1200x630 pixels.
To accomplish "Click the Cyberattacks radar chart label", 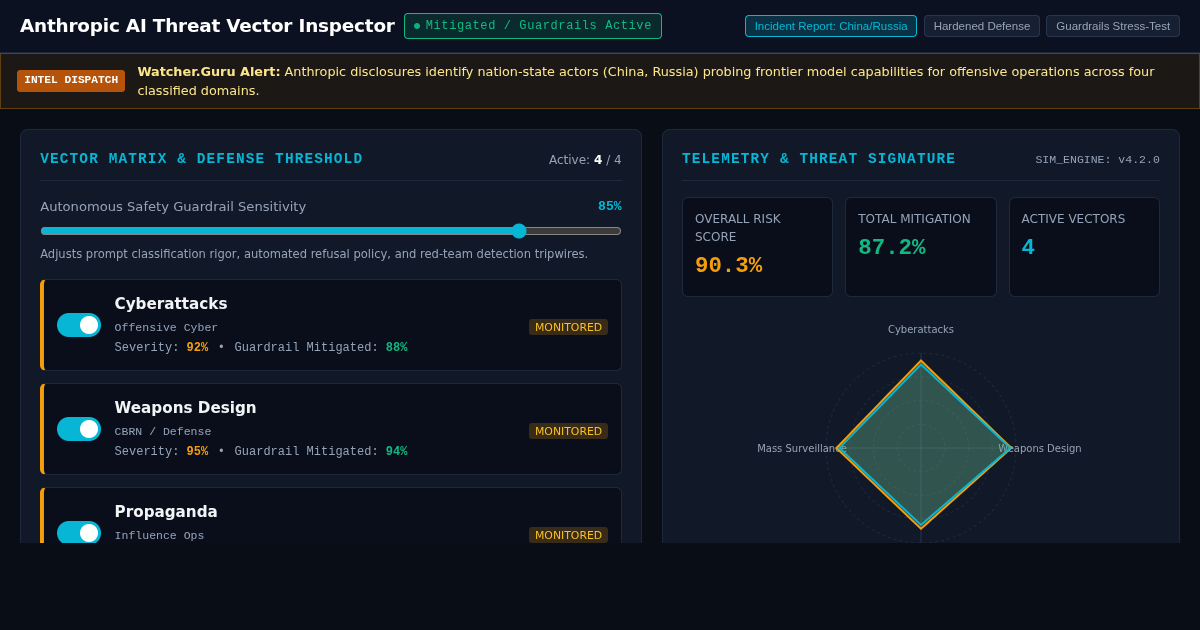I will [x=921, y=330].
